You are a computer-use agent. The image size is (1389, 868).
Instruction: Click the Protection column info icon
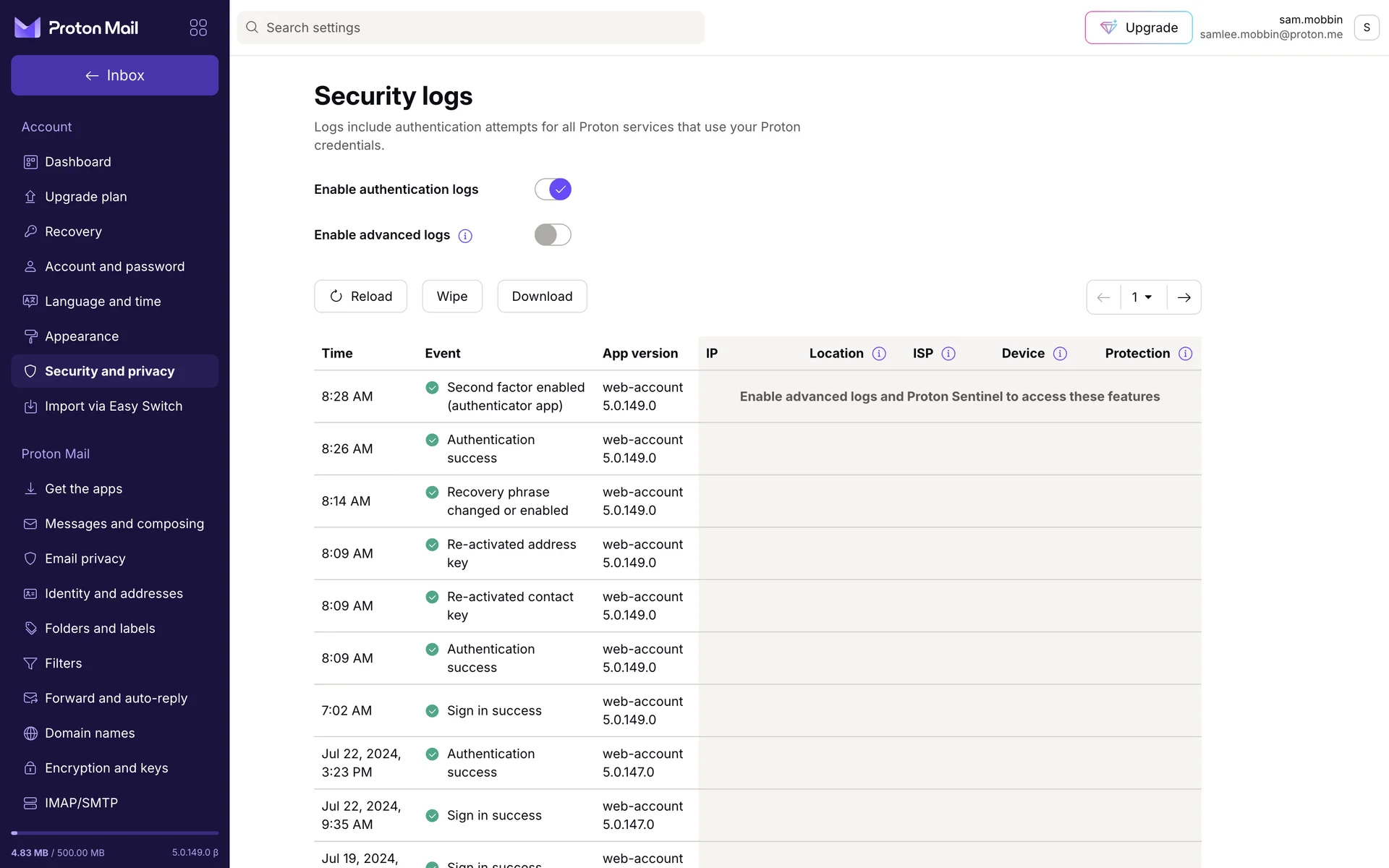1185,354
